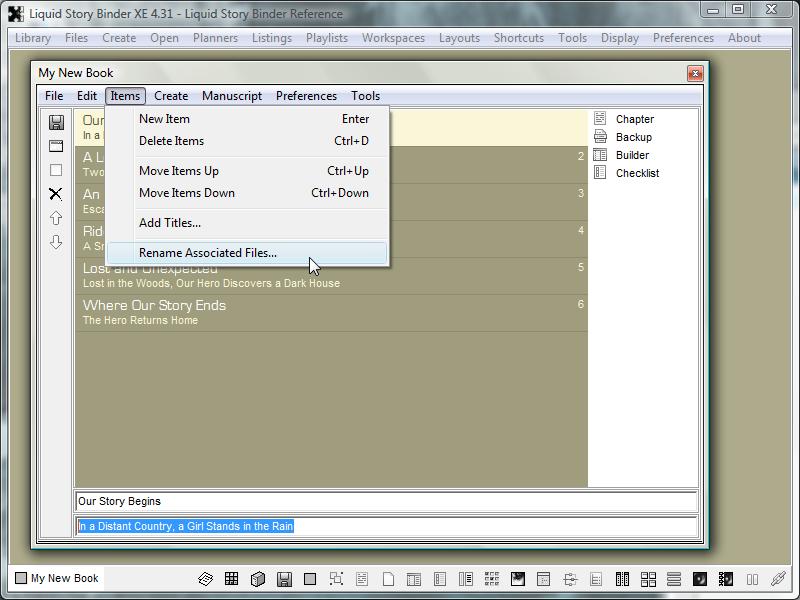Open the Checklist associated file
The width and height of the screenshot is (800, 600).
tap(636, 173)
